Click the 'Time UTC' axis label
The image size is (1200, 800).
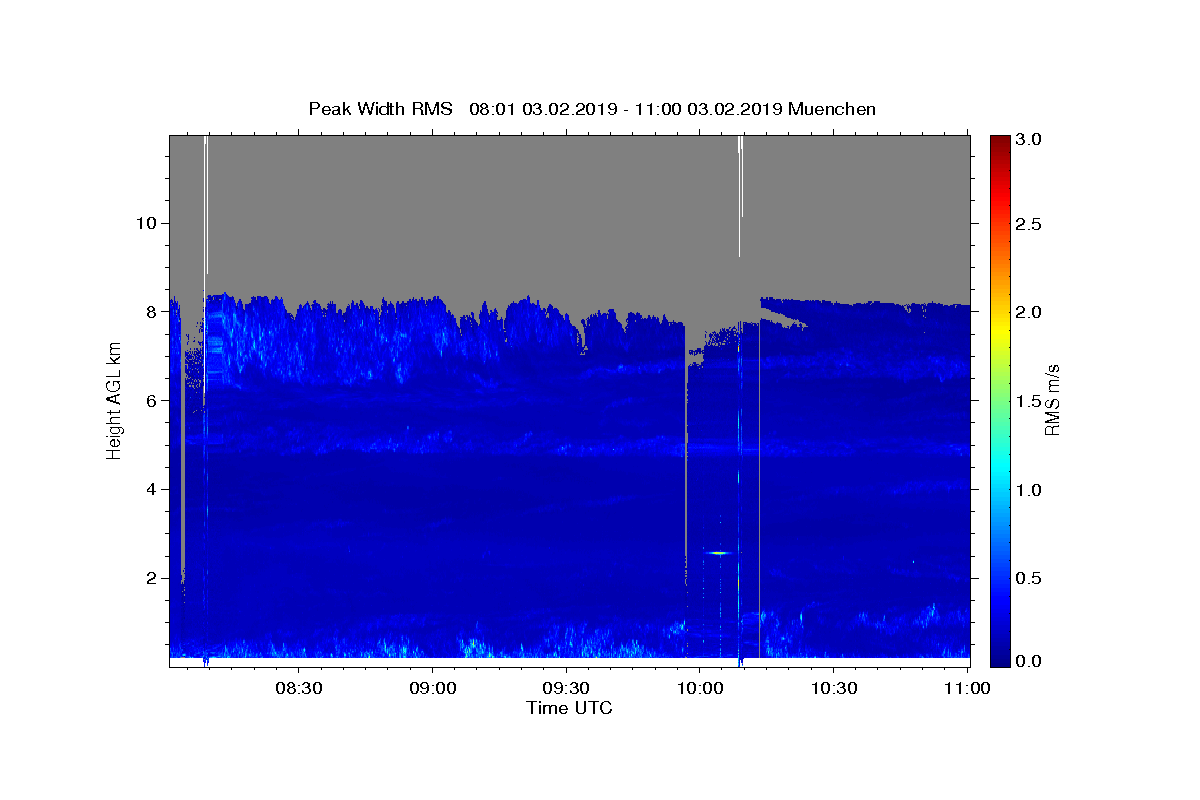coord(569,708)
